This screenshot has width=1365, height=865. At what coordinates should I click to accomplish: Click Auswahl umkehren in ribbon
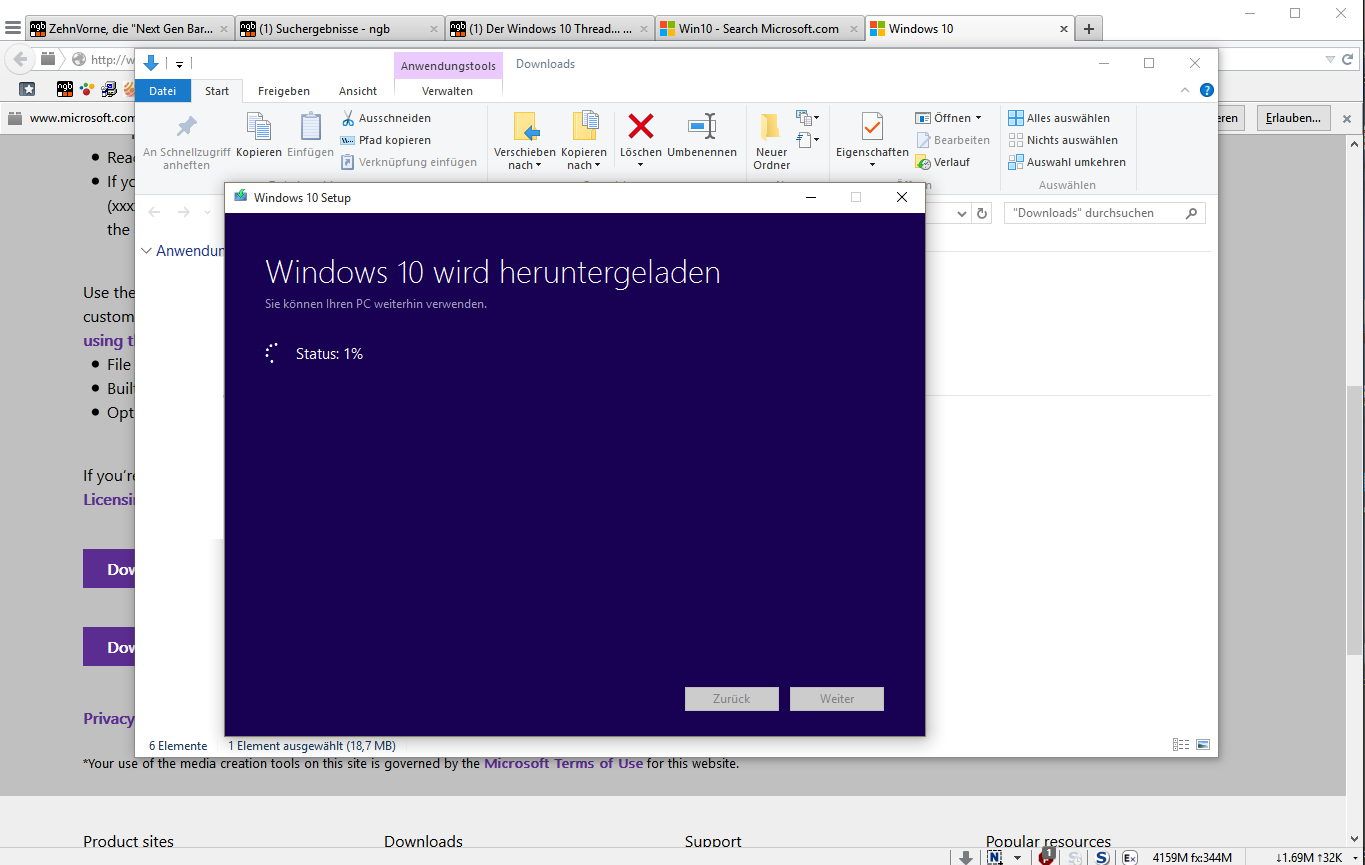(1067, 162)
